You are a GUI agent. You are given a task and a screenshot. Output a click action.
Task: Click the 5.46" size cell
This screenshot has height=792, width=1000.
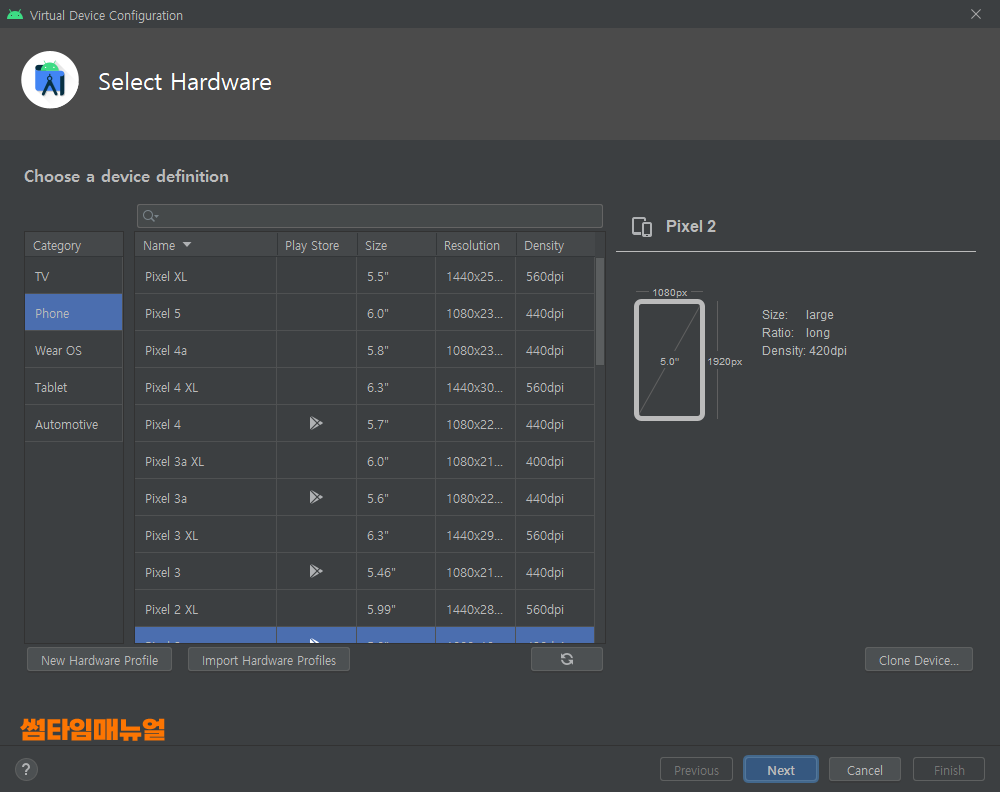pyautogui.click(x=396, y=572)
